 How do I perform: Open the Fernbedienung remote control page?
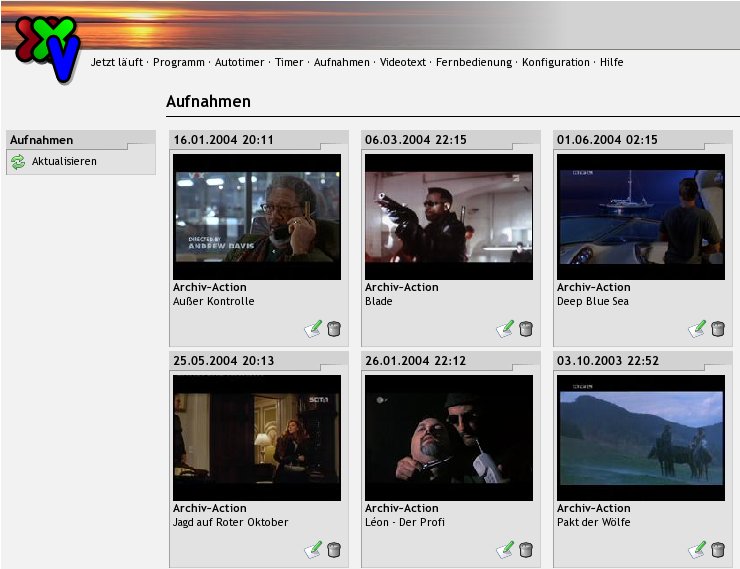(x=474, y=62)
